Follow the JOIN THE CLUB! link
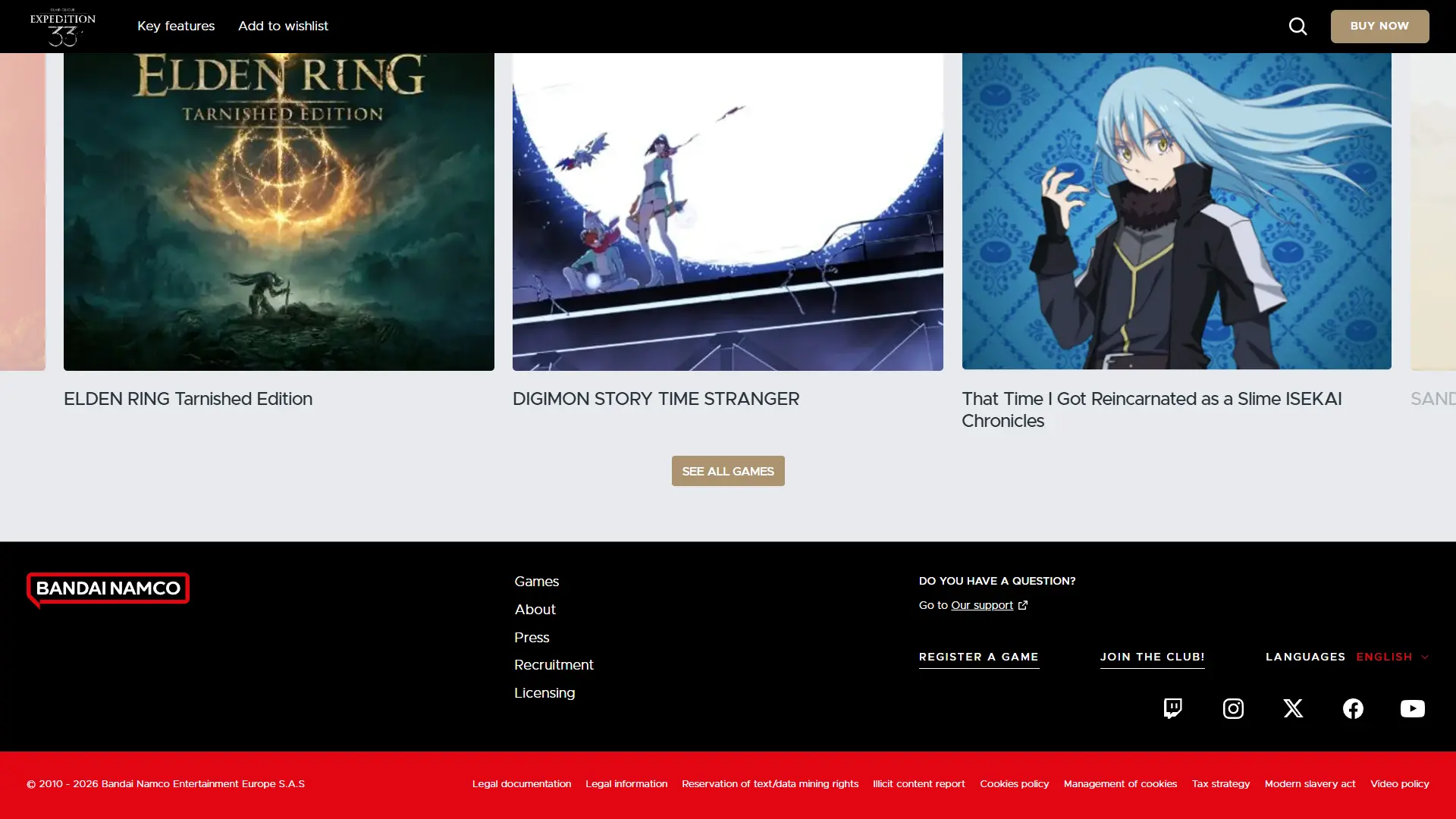 [1153, 657]
